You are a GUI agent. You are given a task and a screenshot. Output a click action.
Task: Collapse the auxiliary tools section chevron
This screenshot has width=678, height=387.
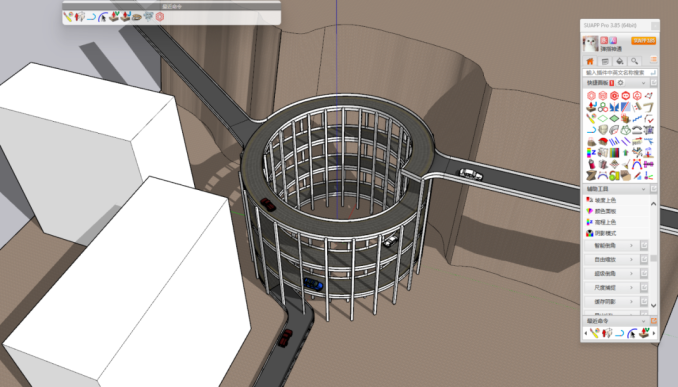click(x=643, y=189)
